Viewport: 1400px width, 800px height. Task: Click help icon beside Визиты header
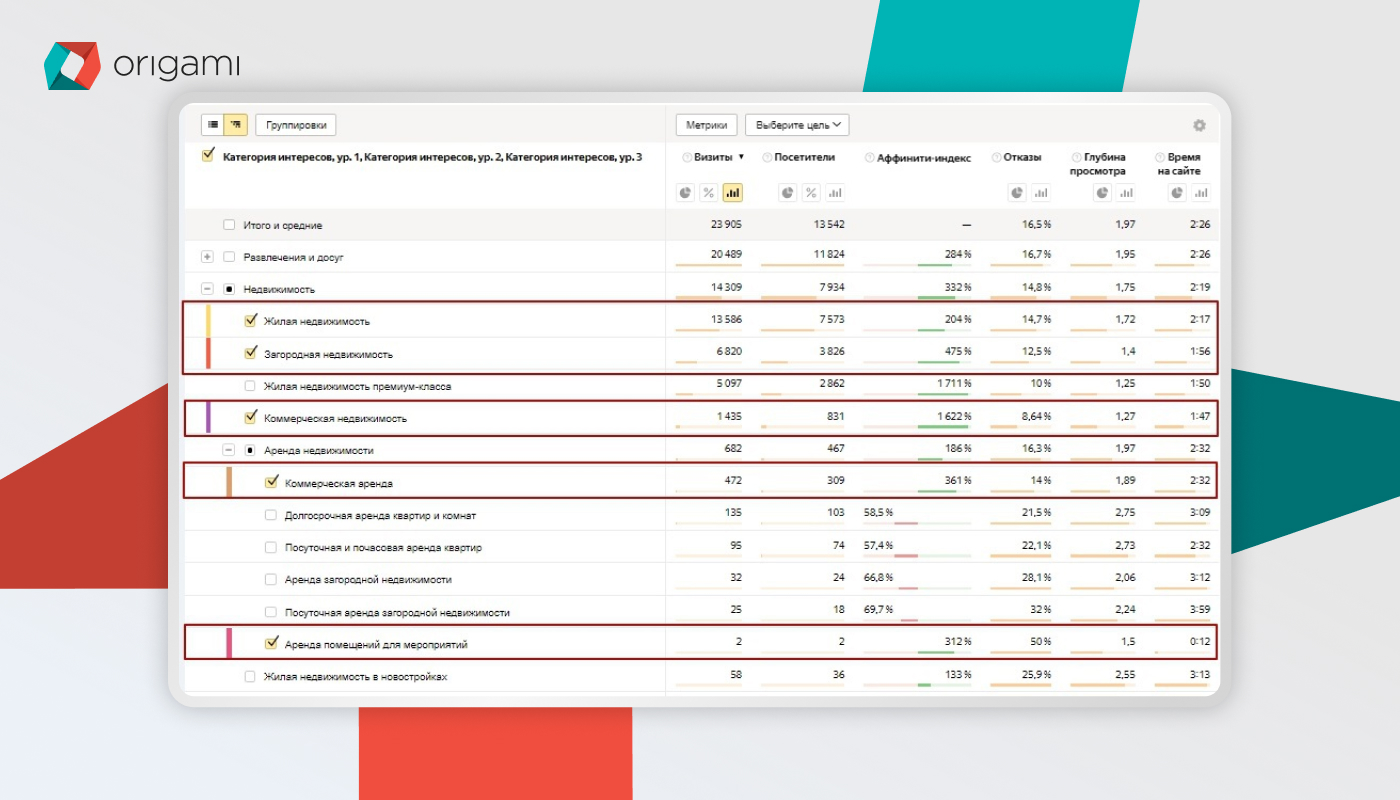coord(687,158)
